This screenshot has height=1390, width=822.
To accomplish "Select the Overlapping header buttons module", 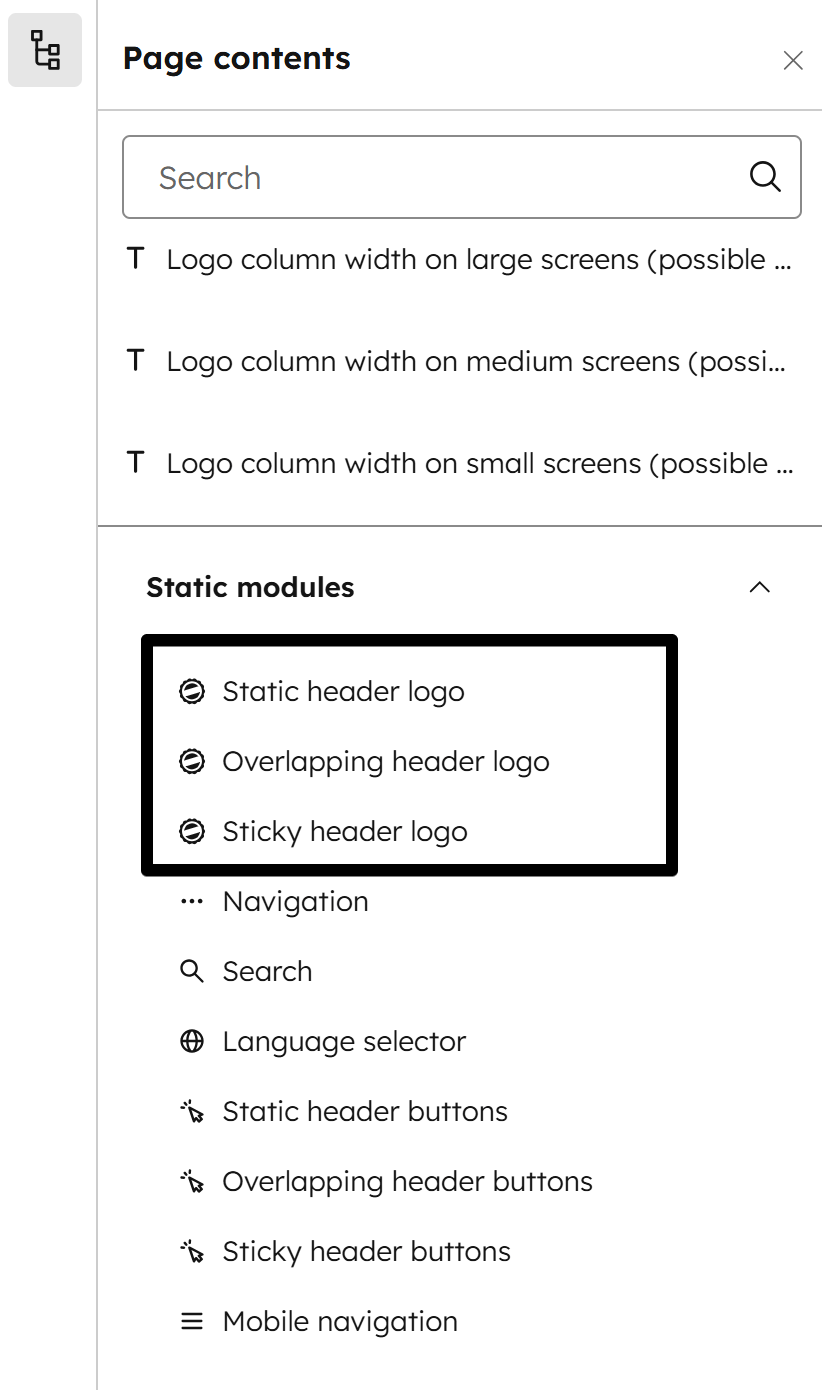I will pyautogui.click(x=407, y=1181).
